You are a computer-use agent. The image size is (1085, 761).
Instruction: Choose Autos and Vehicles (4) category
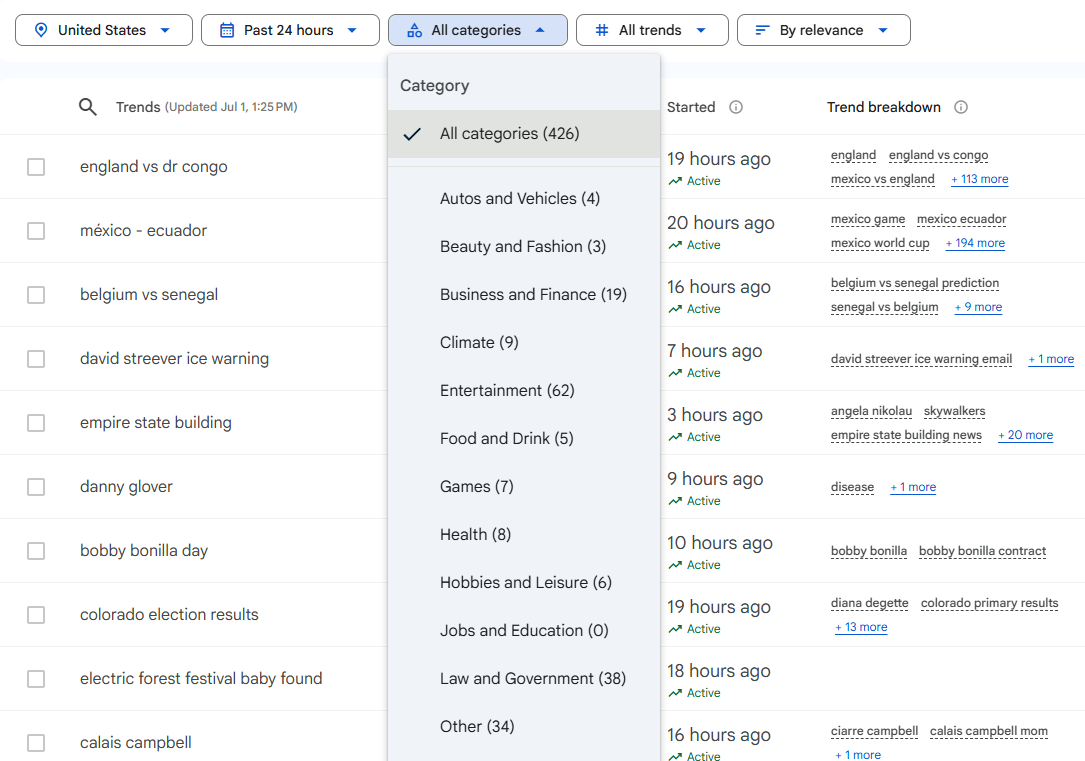click(524, 199)
